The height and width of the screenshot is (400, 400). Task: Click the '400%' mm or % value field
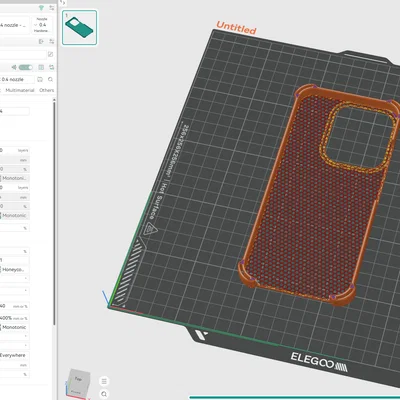14,318
